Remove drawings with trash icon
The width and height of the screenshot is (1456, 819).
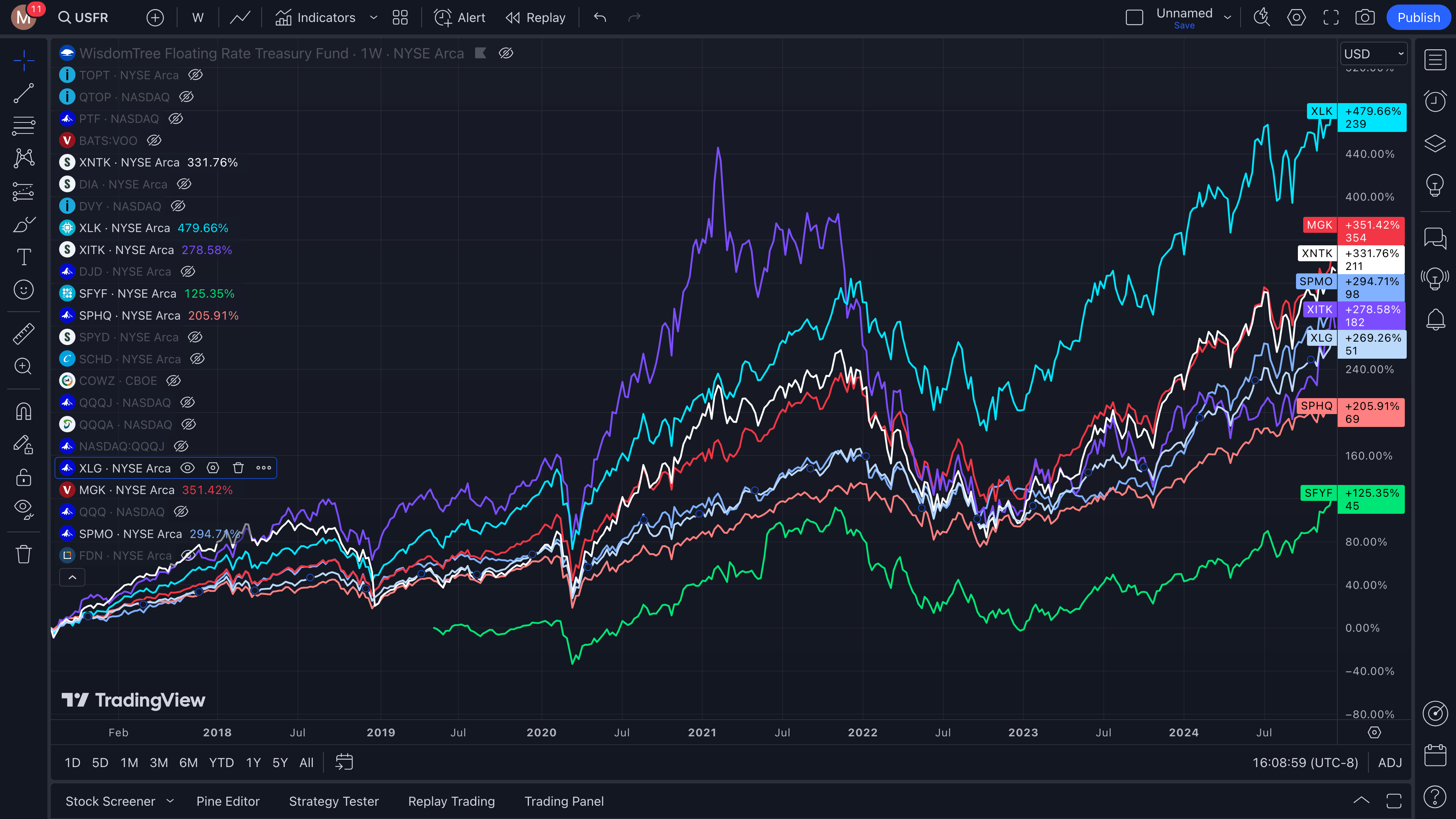click(x=24, y=554)
